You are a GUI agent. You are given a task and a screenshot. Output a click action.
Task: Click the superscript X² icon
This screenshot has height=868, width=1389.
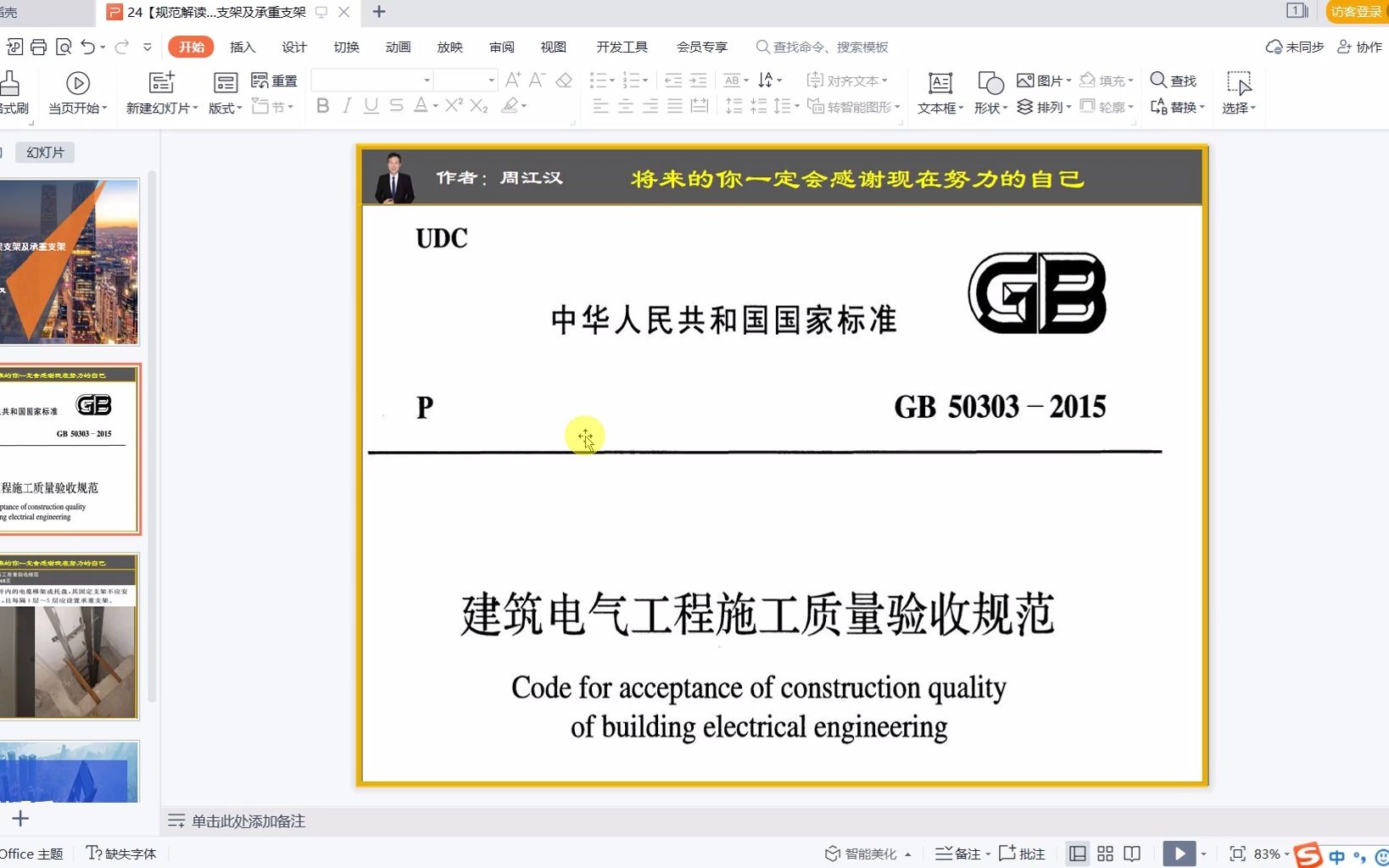tap(454, 105)
